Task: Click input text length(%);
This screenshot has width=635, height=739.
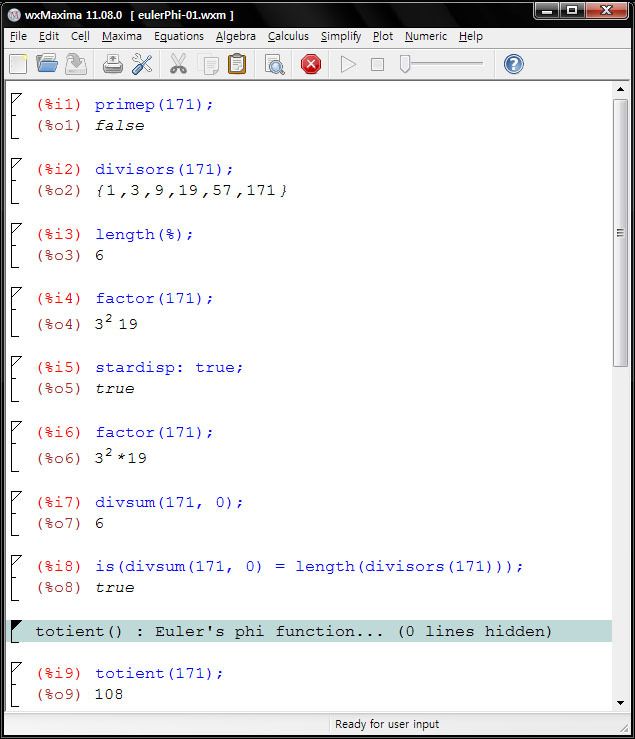Action: tap(144, 234)
